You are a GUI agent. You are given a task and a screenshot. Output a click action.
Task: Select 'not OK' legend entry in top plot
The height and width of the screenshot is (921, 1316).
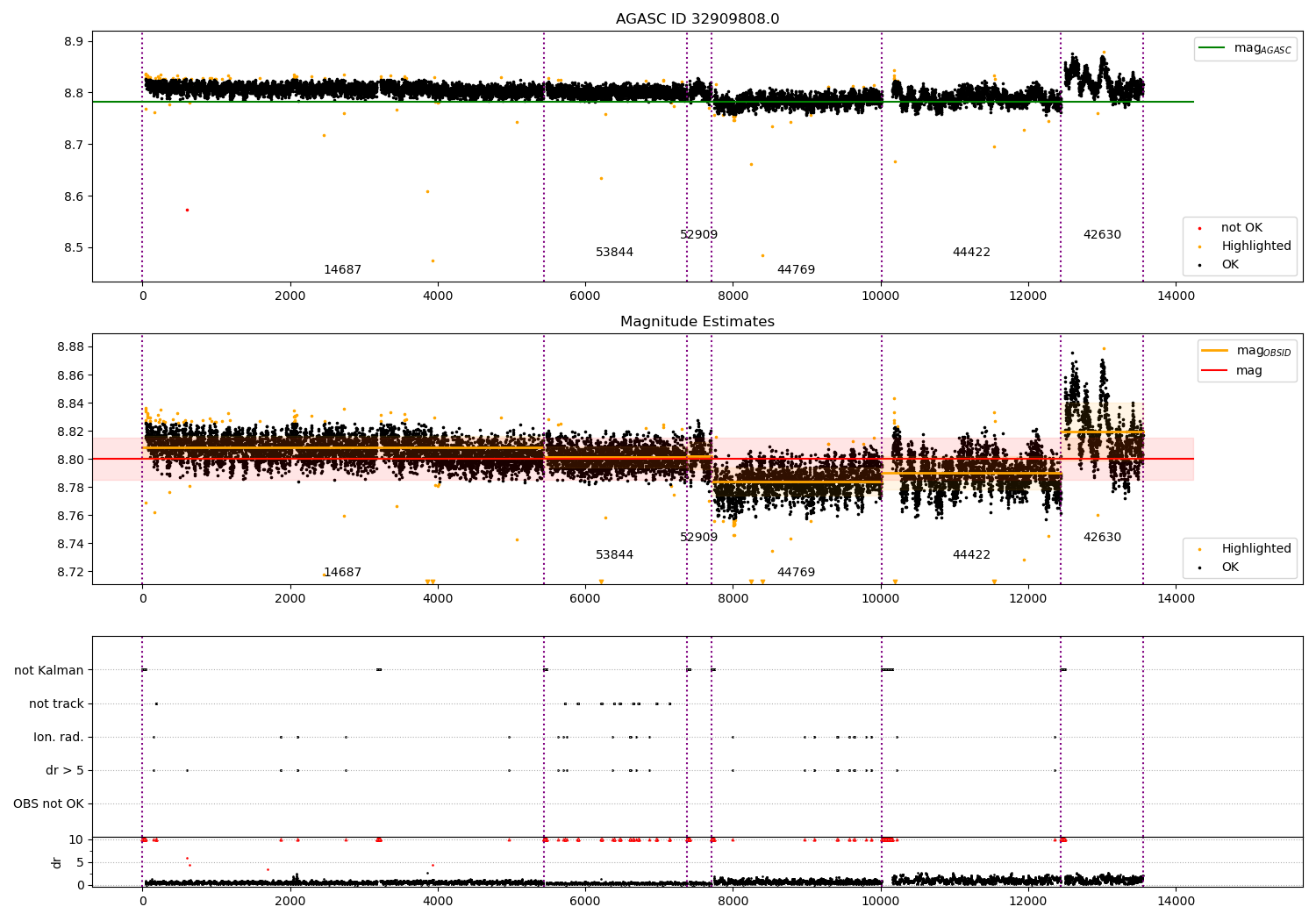click(x=1242, y=228)
